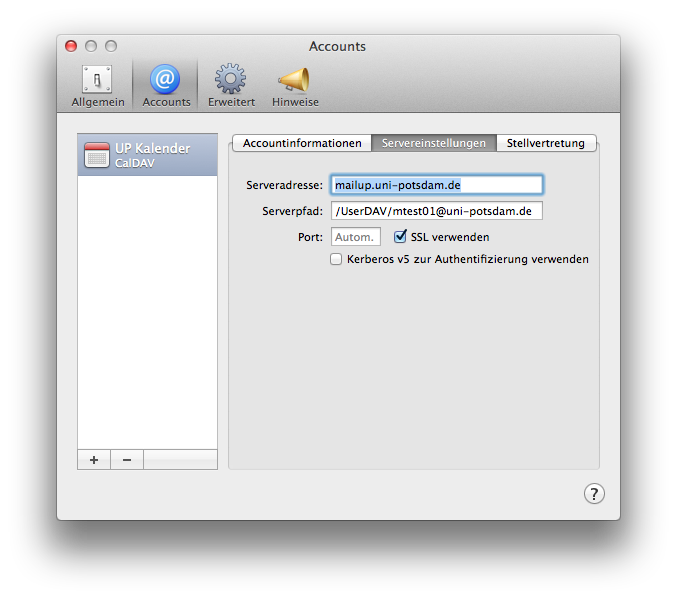Image resolution: width=677 pixels, height=599 pixels.
Task: Switch to the Hinweise megaphone pane
Action: 295,86
